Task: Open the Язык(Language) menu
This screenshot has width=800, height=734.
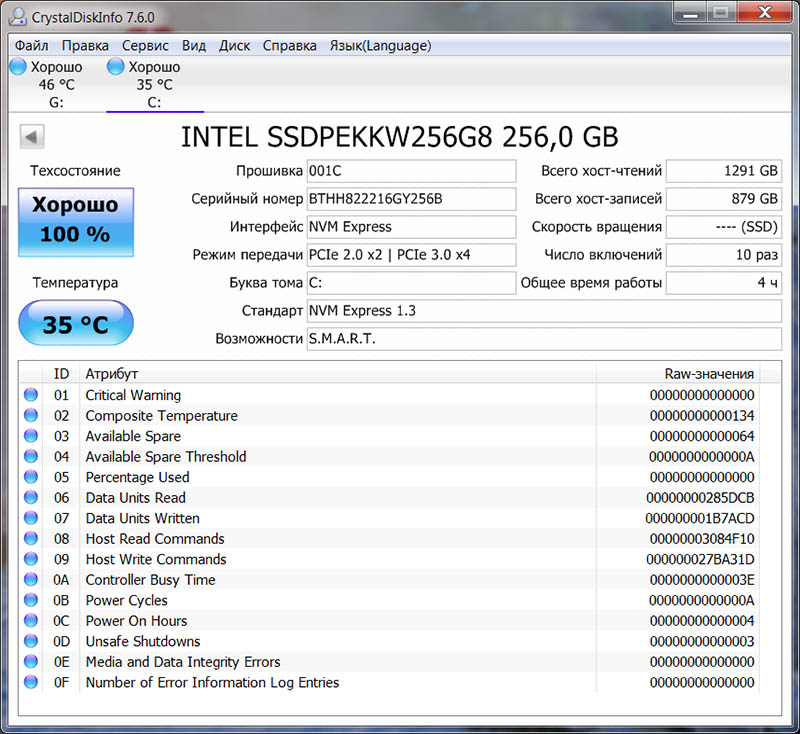Action: [380, 46]
